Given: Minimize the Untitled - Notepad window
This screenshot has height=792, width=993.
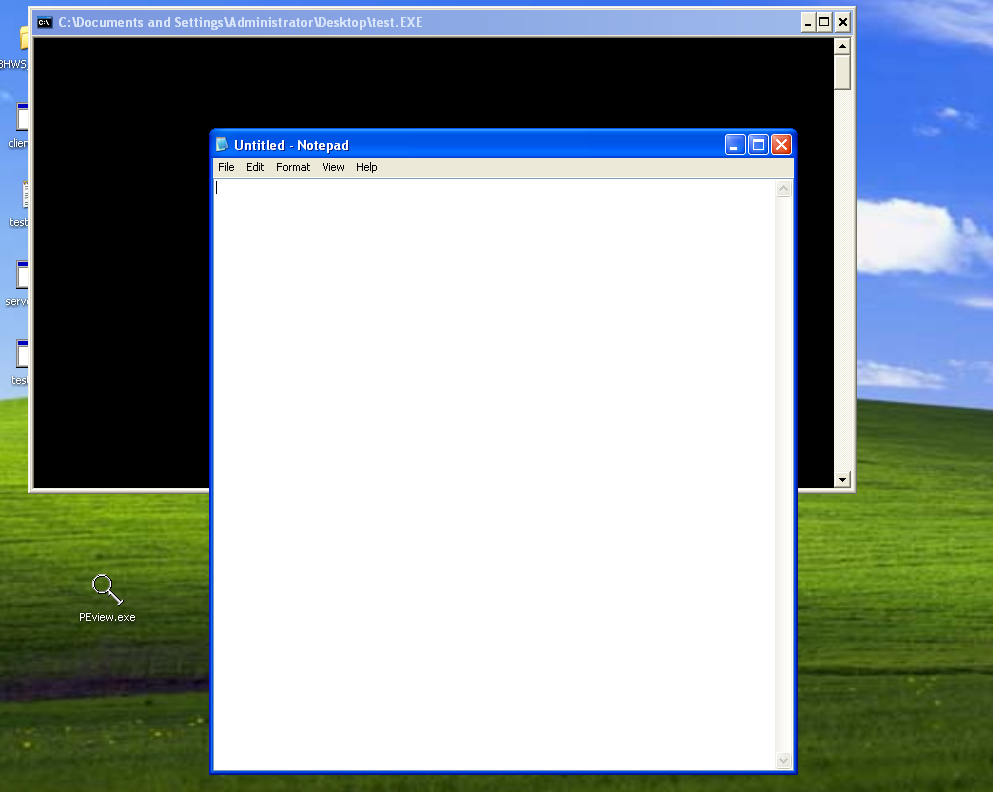Looking at the screenshot, I should click(735, 145).
